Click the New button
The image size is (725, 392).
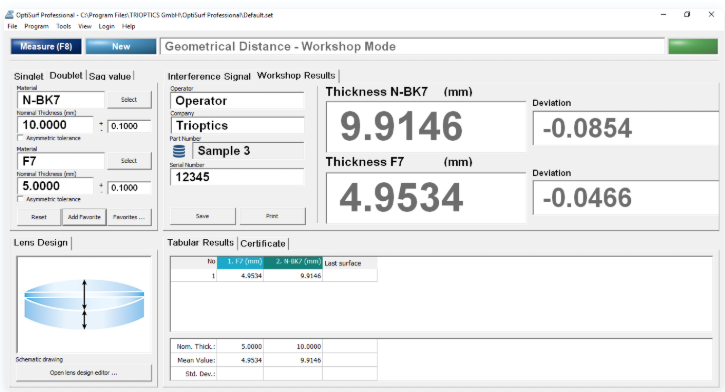pyautogui.click(x=121, y=46)
